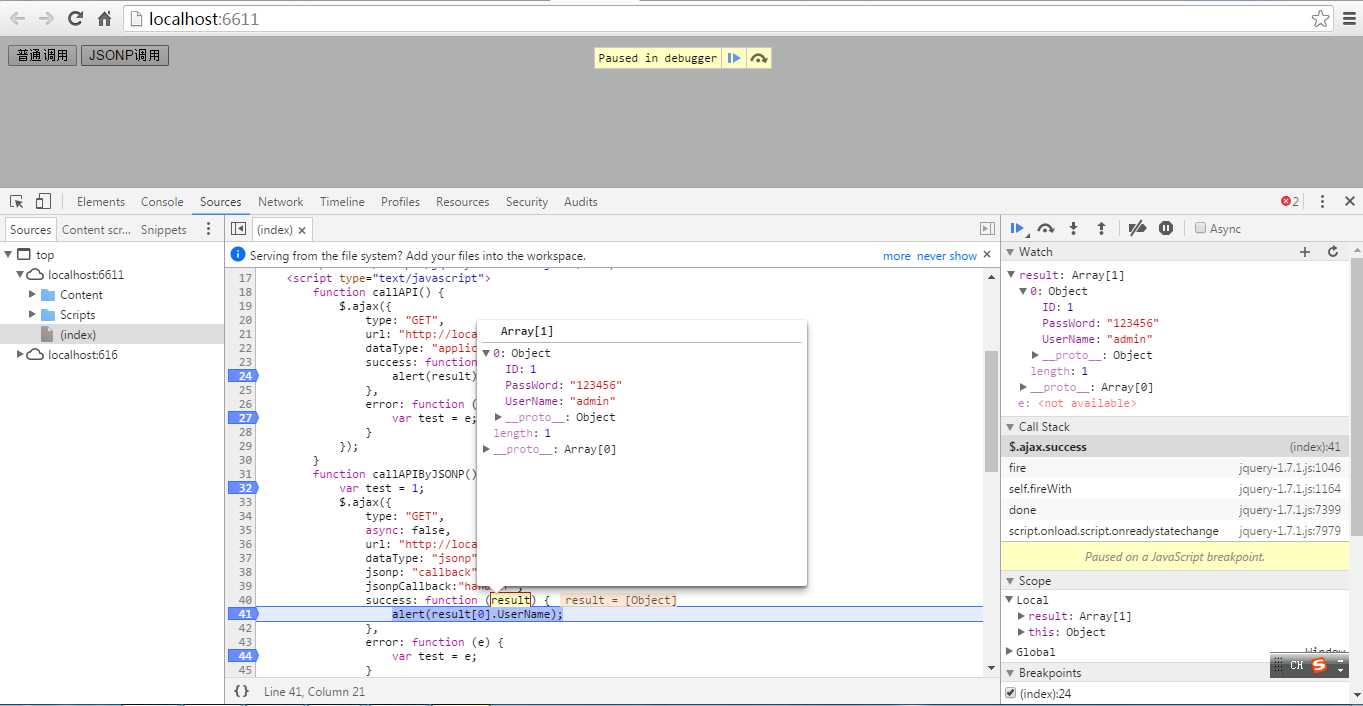Add a new watch expression
This screenshot has width=1363, height=706.
1305,252
